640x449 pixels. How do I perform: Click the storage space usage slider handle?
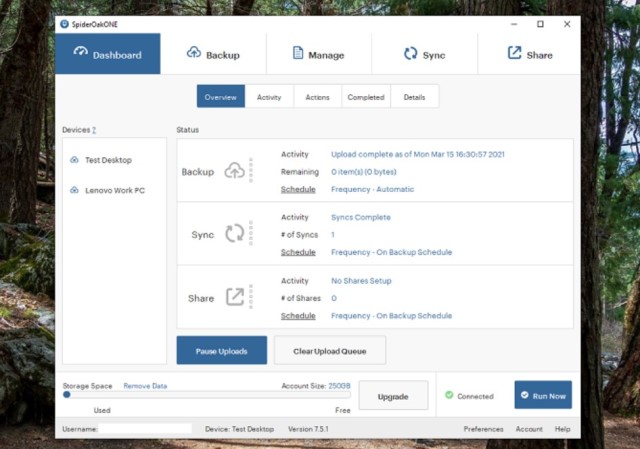click(67, 395)
